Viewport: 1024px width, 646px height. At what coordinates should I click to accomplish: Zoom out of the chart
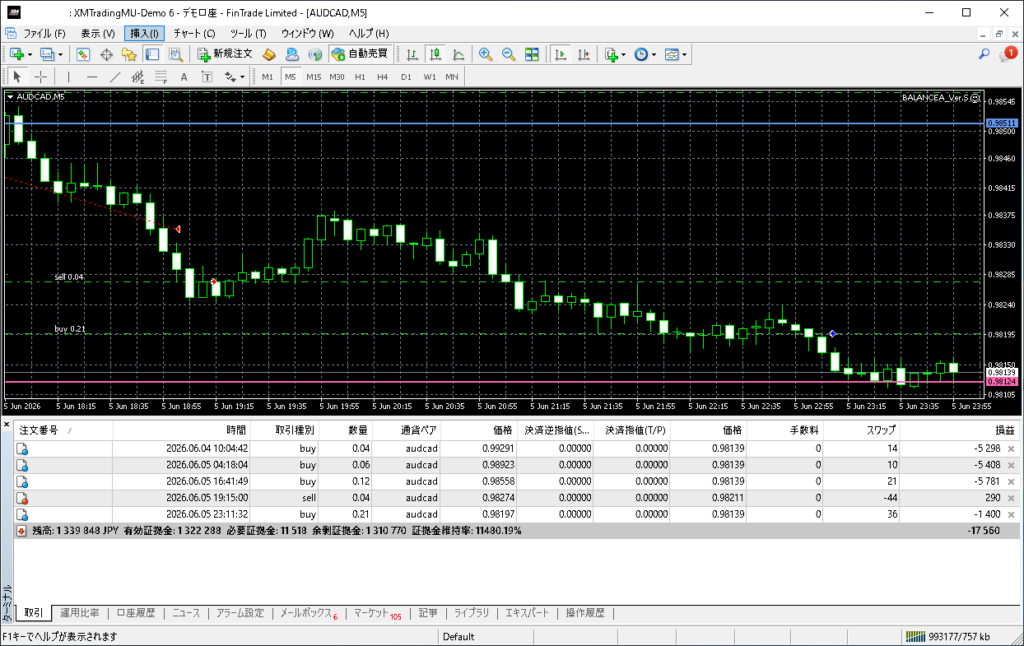508,54
